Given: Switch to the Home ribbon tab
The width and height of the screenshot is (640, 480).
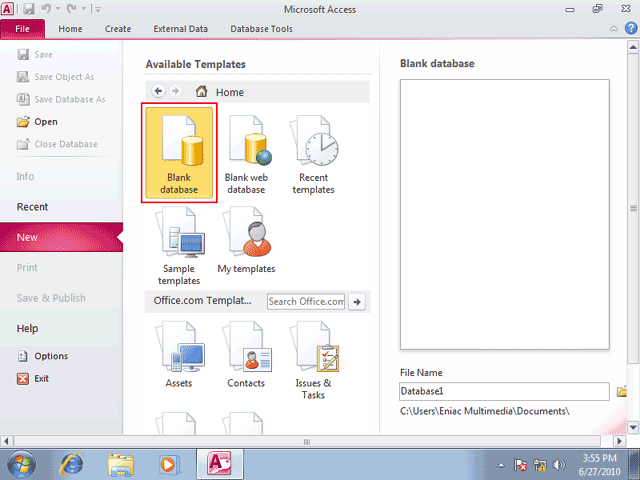Looking at the screenshot, I should click(70, 29).
